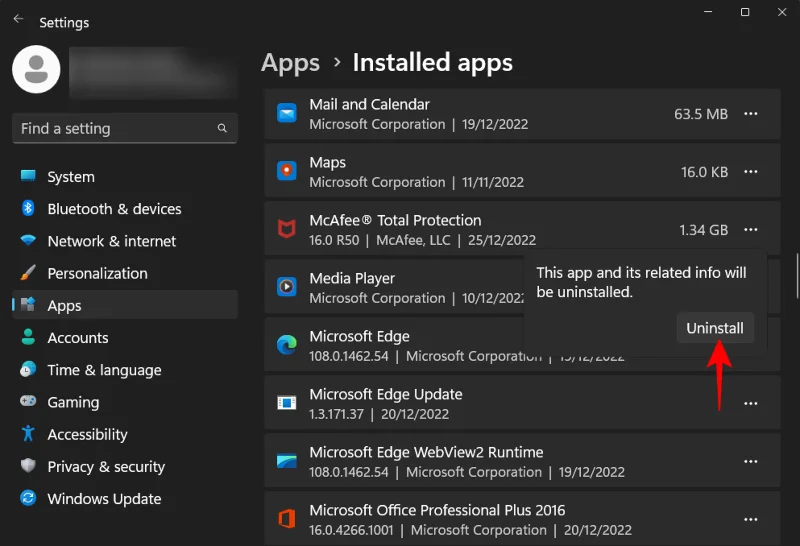Select the Apps item in sidebar

point(125,305)
